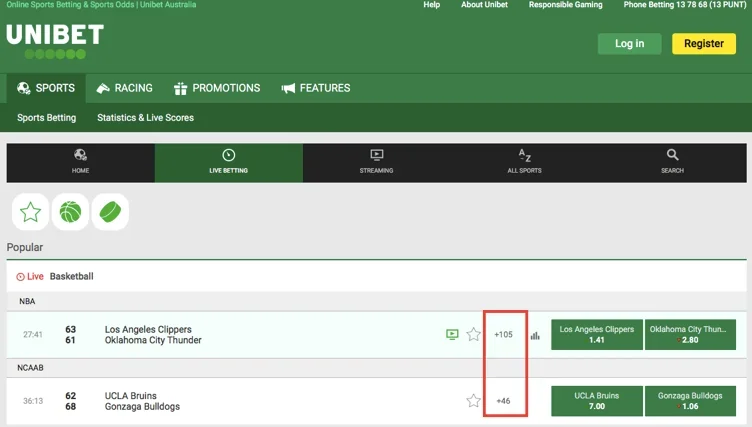Switch to the Live Betting tab
752x427 pixels.
click(229, 163)
